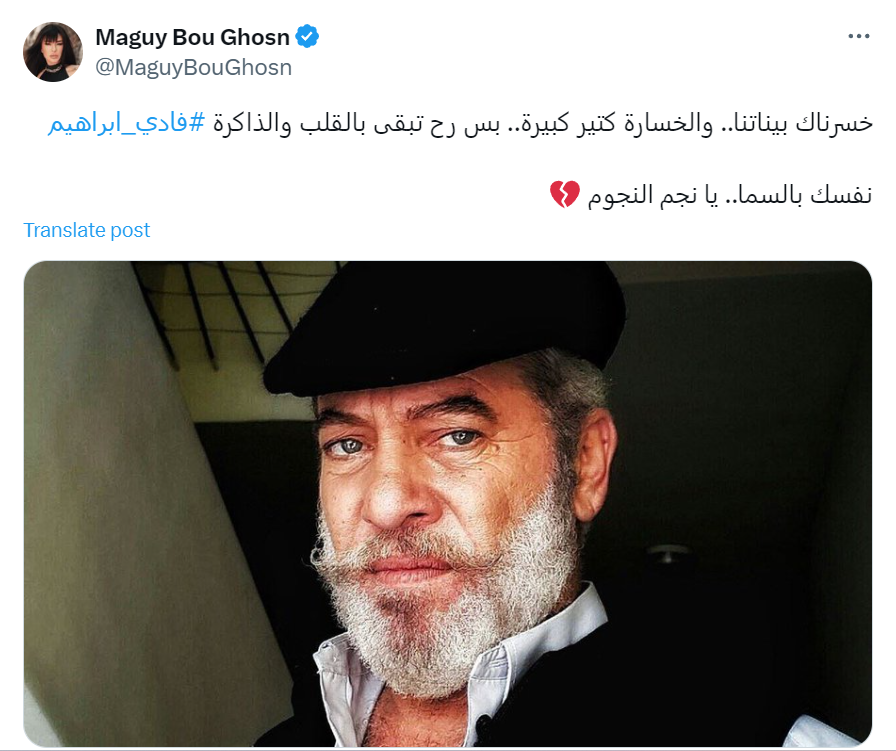Click the Translate post link
The height and width of the screenshot is (751, 896).
[x=86, y=230]
